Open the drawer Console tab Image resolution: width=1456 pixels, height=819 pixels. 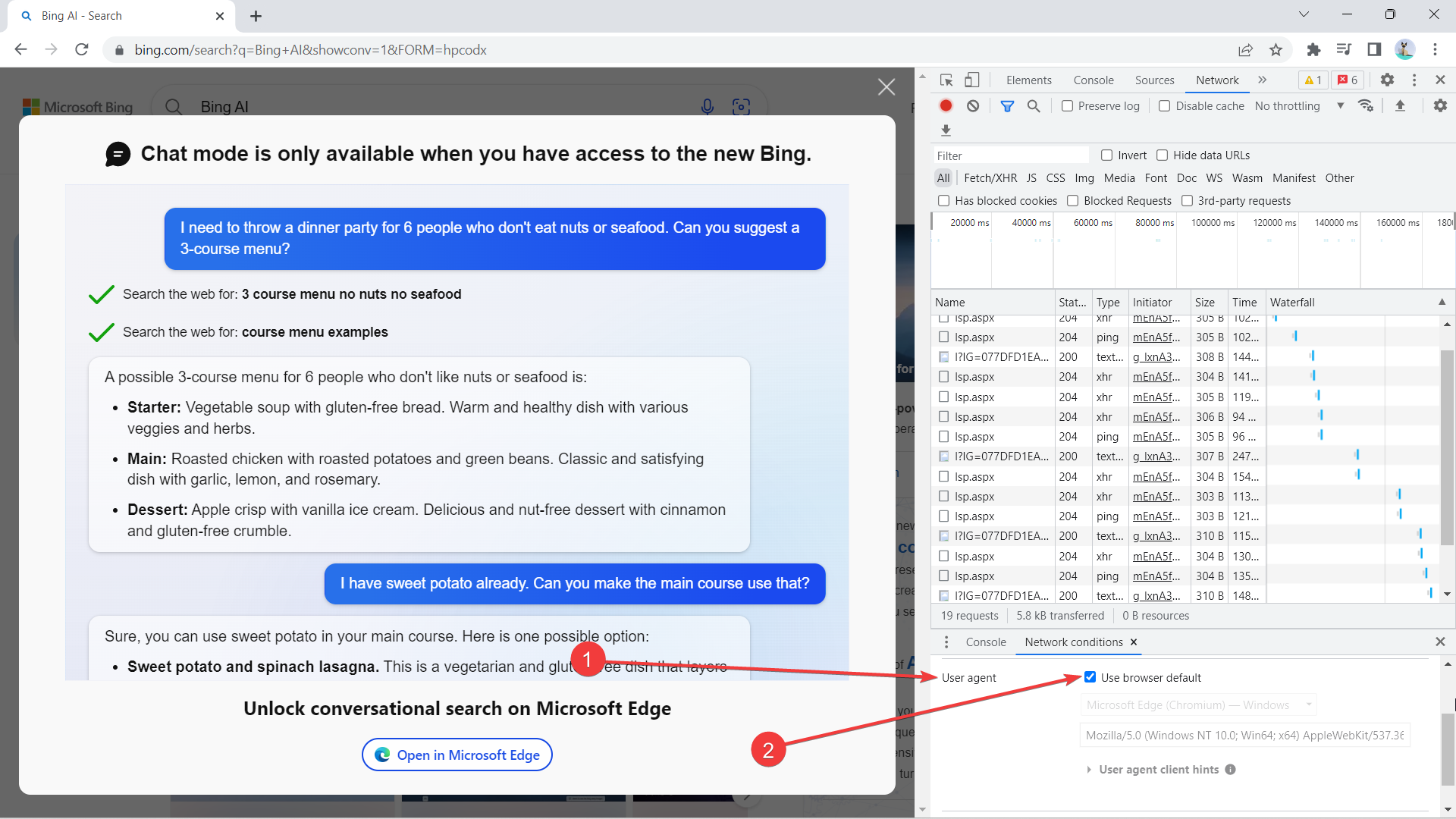pos(986,642)
